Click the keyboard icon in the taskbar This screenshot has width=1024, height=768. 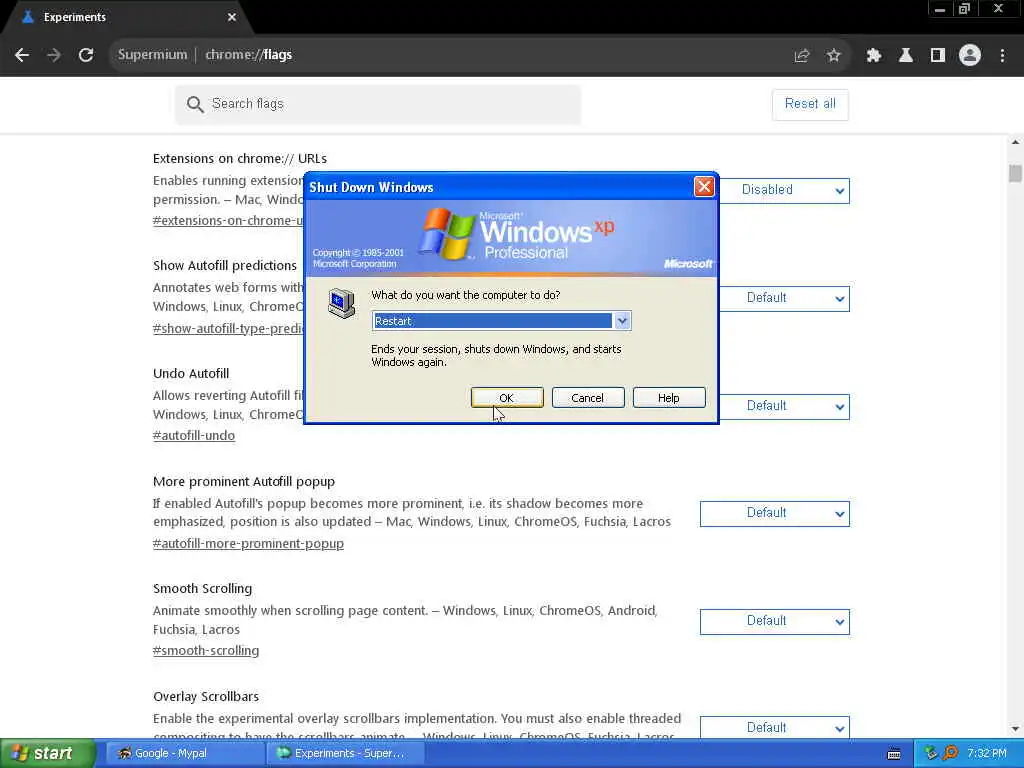point(894,754)
